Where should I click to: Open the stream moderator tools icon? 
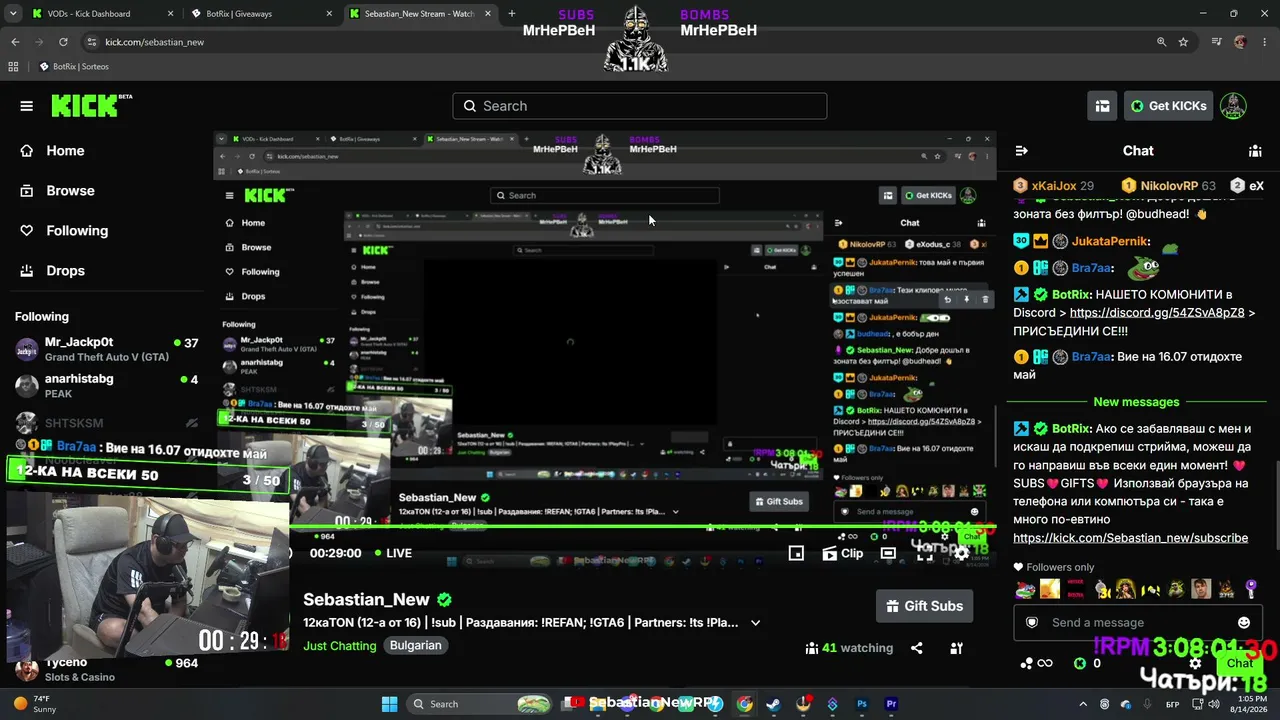[956, 648]
